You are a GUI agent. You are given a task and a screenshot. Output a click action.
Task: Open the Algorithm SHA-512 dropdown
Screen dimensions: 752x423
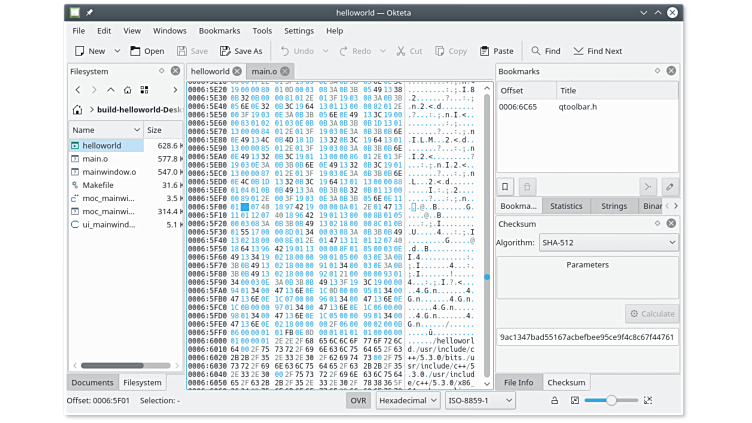pos(609,242)
